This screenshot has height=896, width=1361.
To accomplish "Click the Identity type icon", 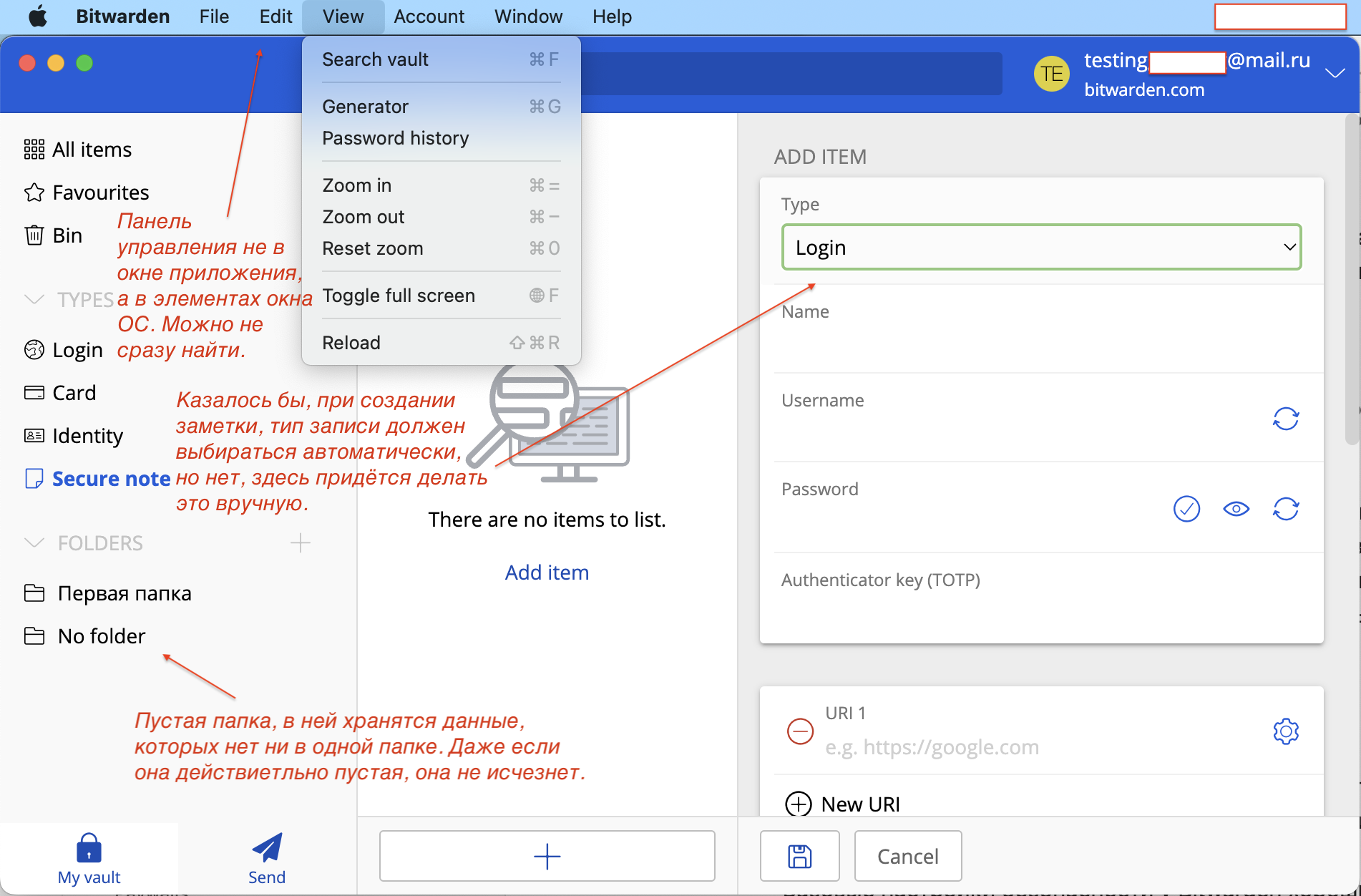I will point(34,436).
